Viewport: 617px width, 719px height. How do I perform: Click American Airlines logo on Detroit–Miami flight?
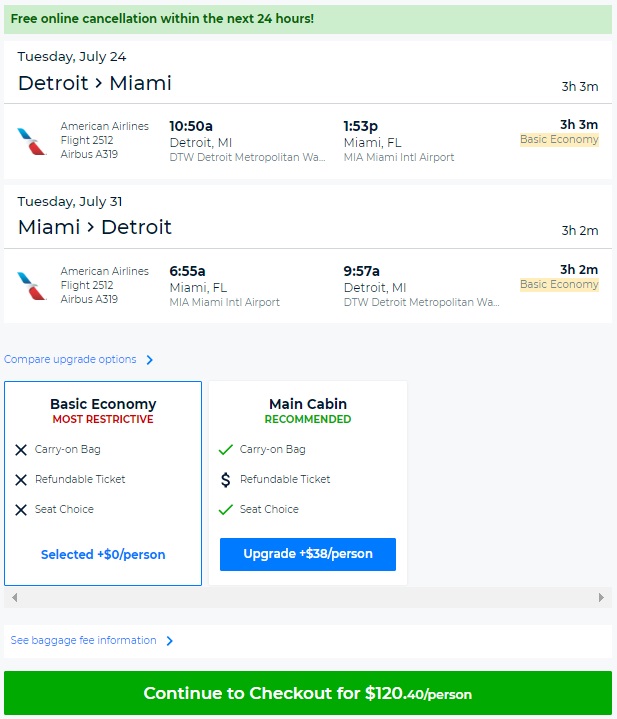[x=32, y=141]
